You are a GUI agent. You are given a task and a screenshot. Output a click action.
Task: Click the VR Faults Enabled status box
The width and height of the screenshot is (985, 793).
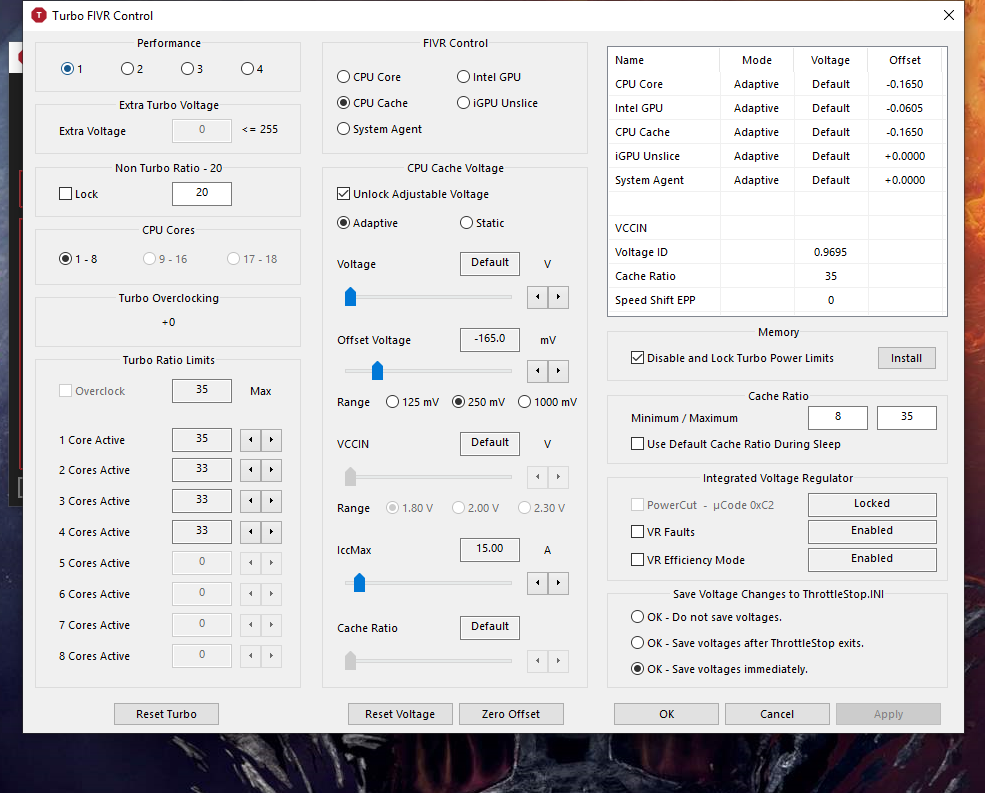coord(872,531)
